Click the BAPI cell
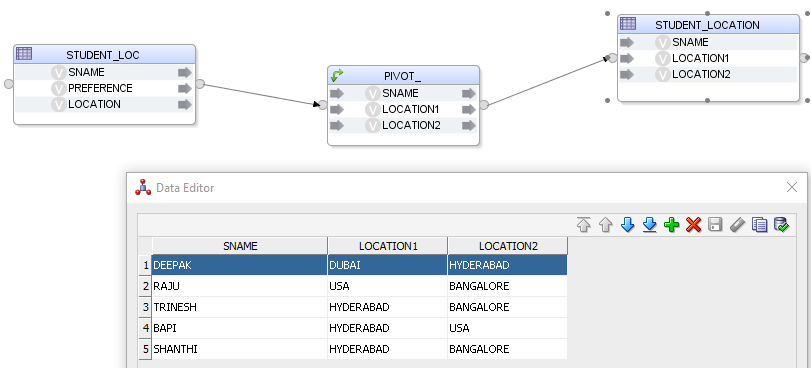The height and width of the screenshot is (368, 811). point(239,328)
